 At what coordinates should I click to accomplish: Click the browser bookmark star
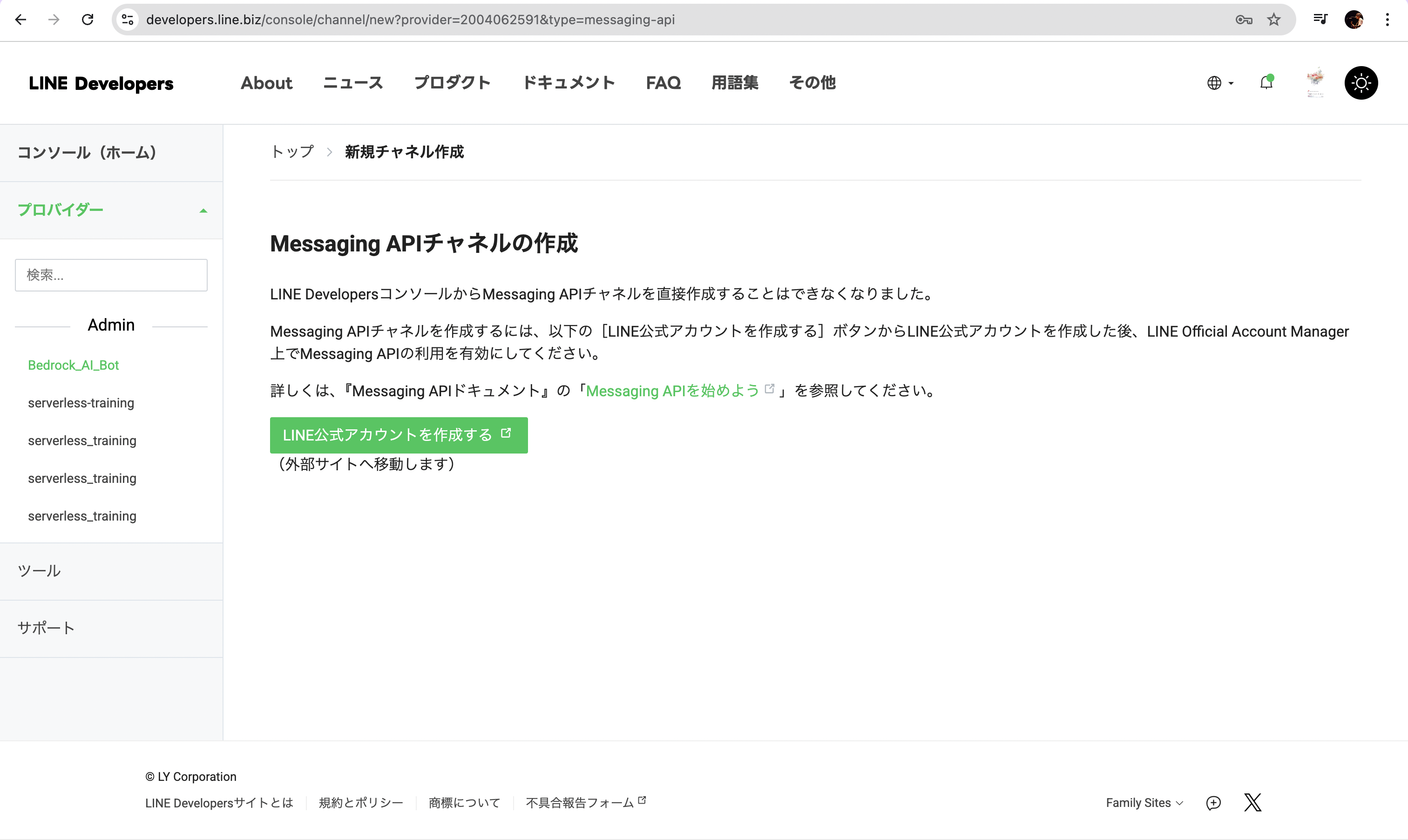[x=1273, y=20]
